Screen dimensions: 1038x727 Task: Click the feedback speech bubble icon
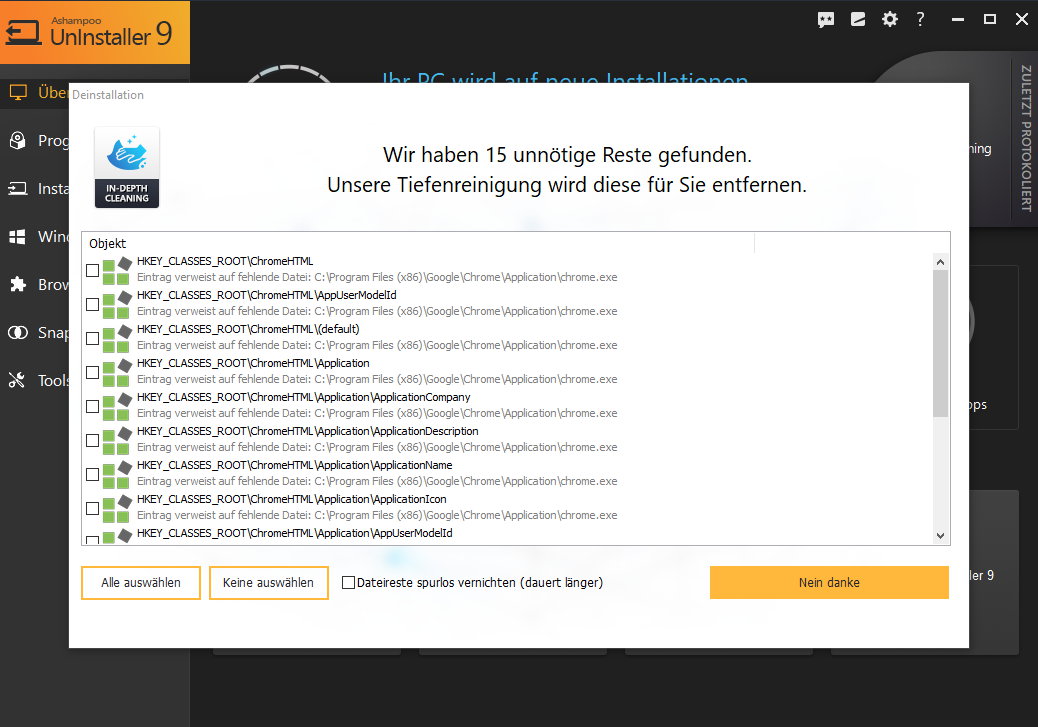826,18
